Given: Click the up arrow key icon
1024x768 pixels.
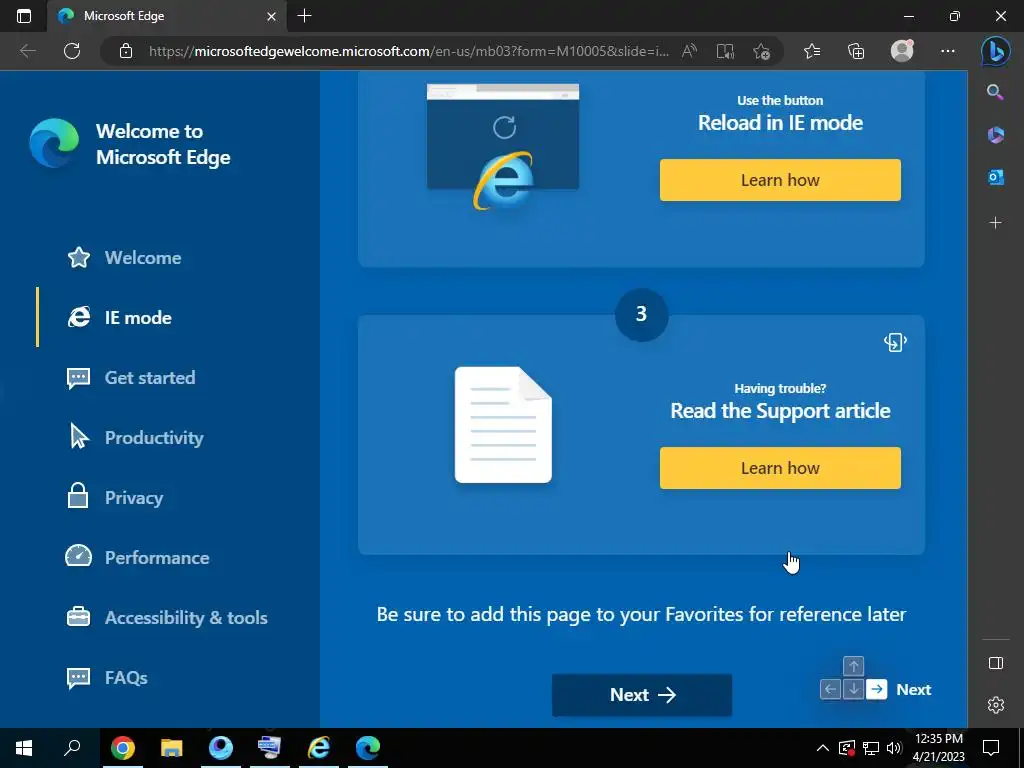Looking at the screenshot, I should point(854,666).
